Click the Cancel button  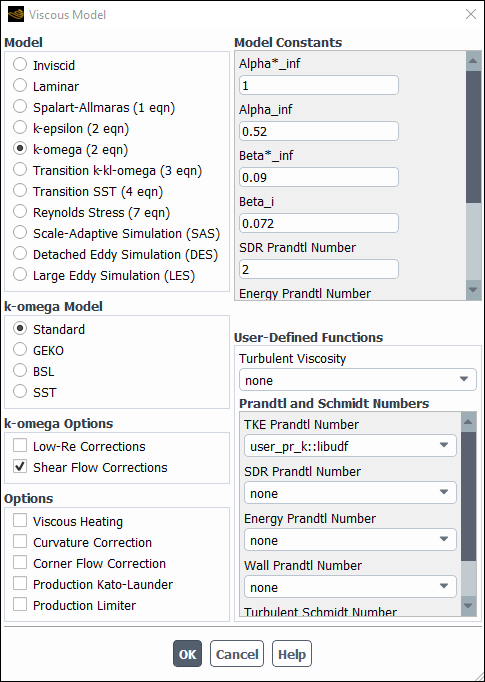tap(237, 653)
